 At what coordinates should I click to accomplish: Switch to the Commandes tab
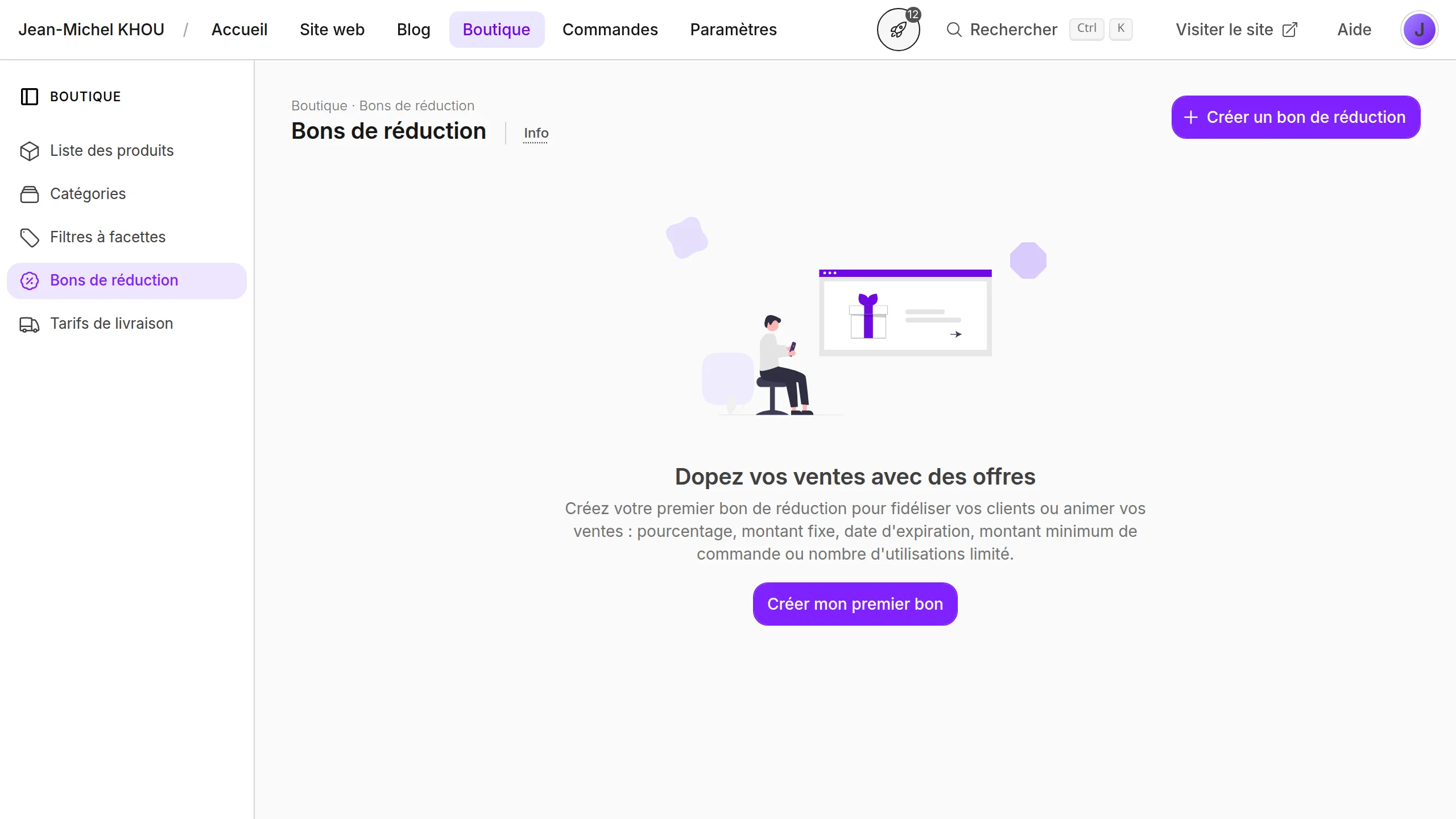(x=610, y=30)
